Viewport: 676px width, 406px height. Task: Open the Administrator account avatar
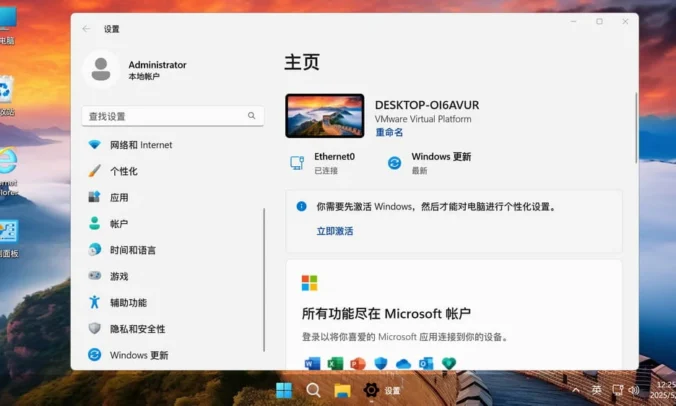pyautogui.click(x=101, y=69)
